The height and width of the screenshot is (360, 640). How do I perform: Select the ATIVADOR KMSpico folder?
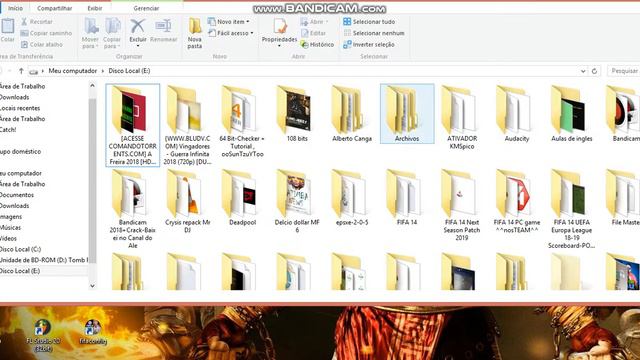point(462,118)
